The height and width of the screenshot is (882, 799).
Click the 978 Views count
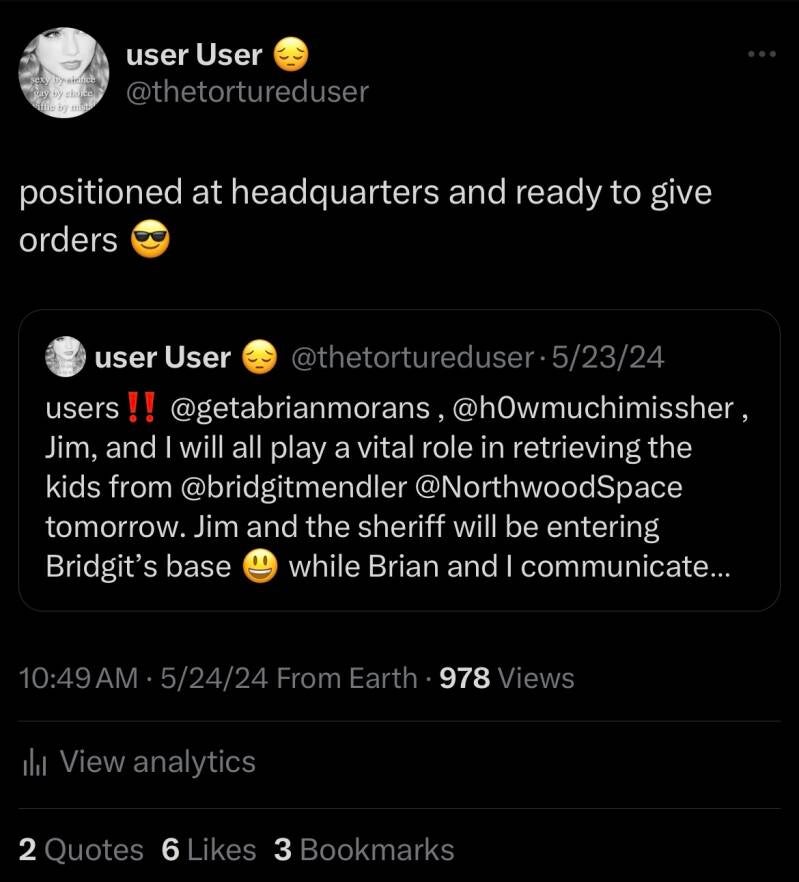click(x=507, y=678)
